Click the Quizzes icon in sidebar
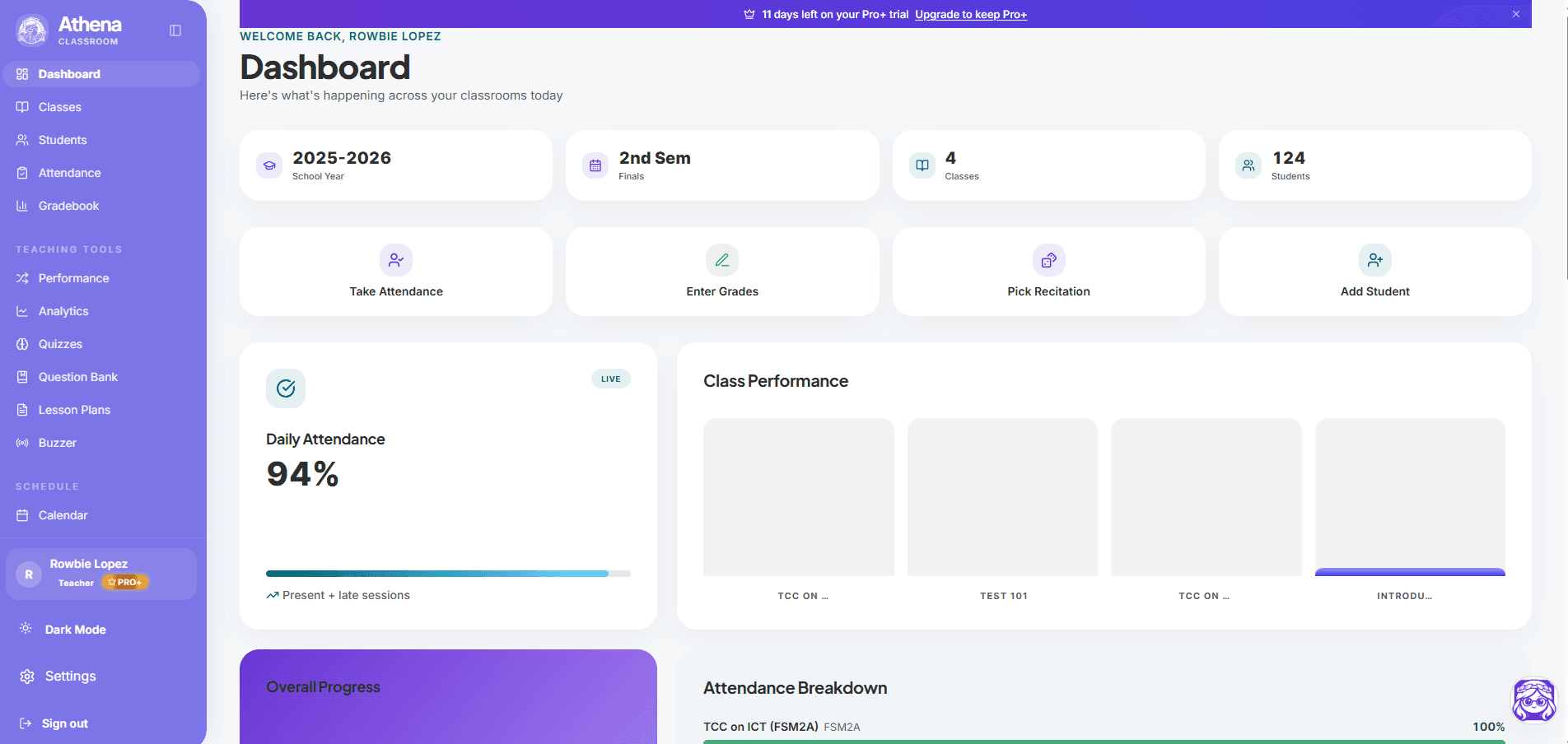This screenshot has height=744, width=1568. pyautogui.click(x=22, y=344)
